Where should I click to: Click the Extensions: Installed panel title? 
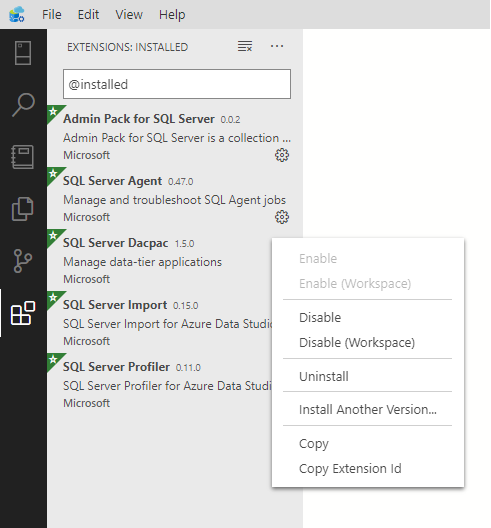(x=127, y=47)
